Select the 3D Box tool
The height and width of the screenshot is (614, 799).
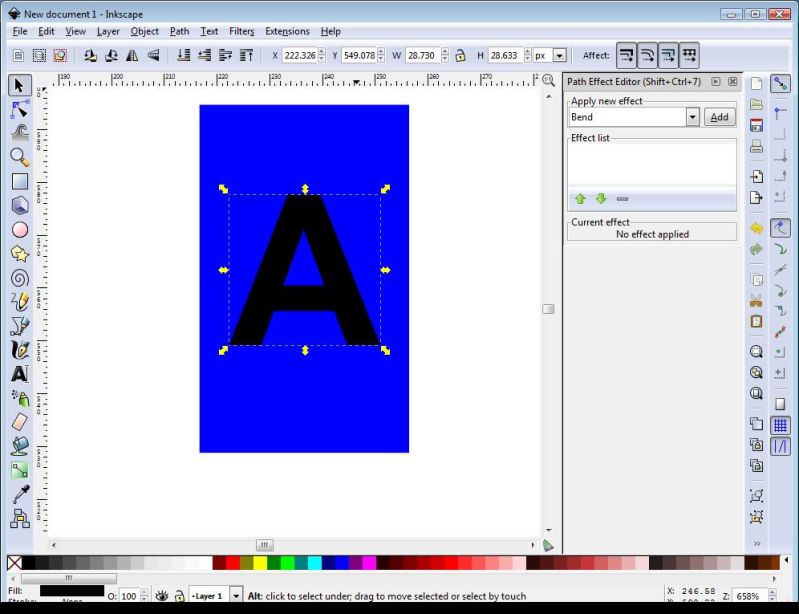(x=19, y=205)
